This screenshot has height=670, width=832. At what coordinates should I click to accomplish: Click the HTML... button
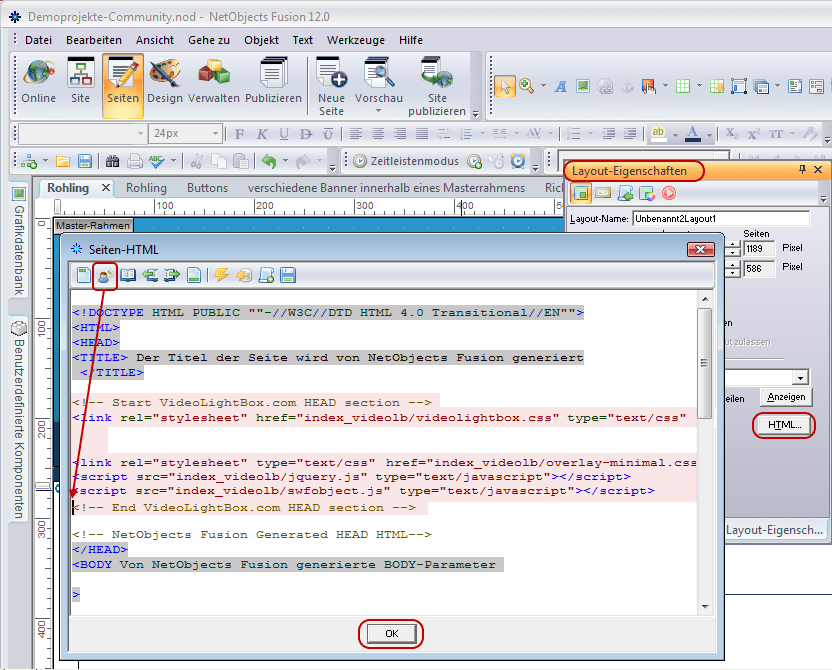click(784, 425)
